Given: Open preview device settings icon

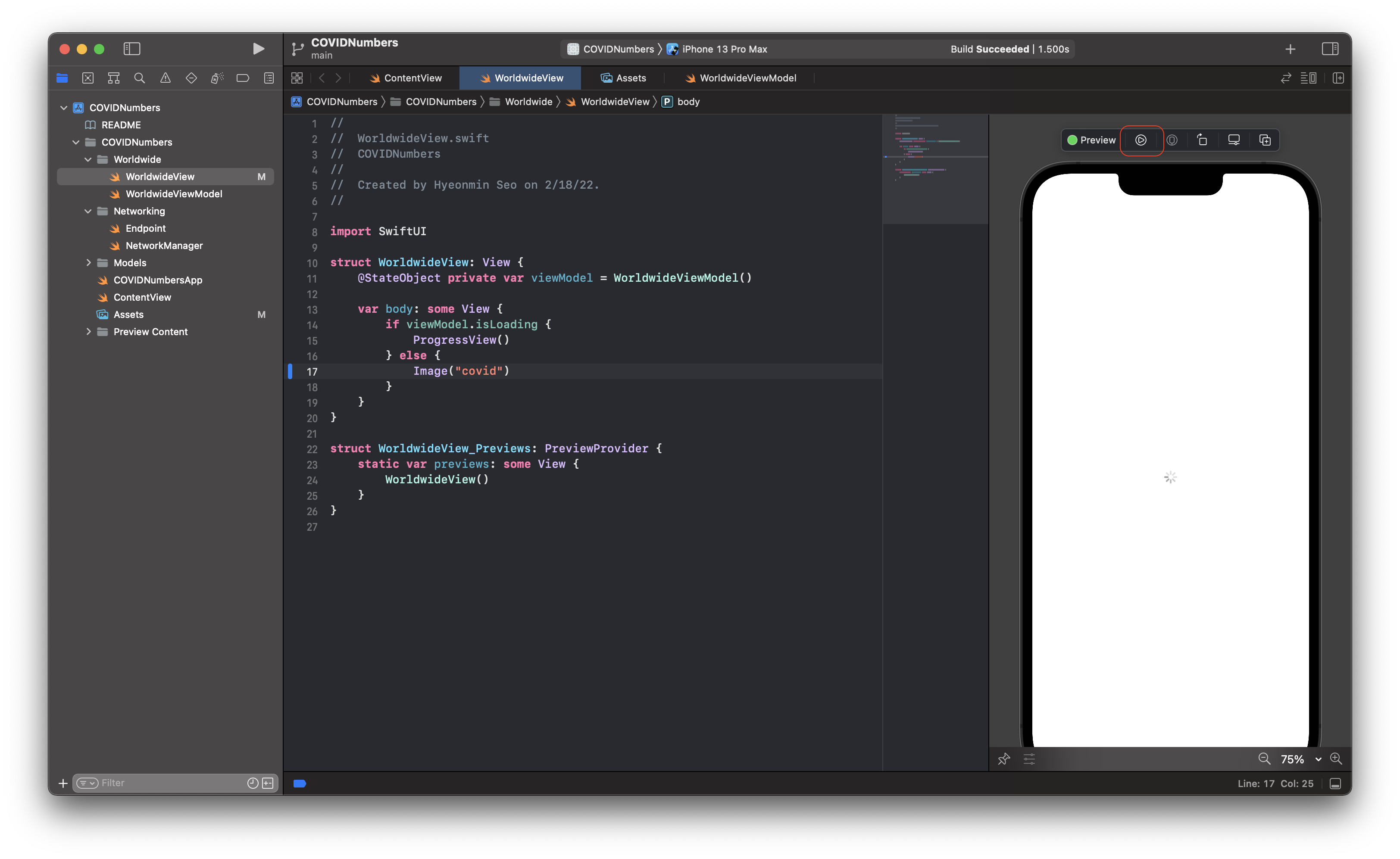Looking at the screenshot, I should pos(1234,140).
